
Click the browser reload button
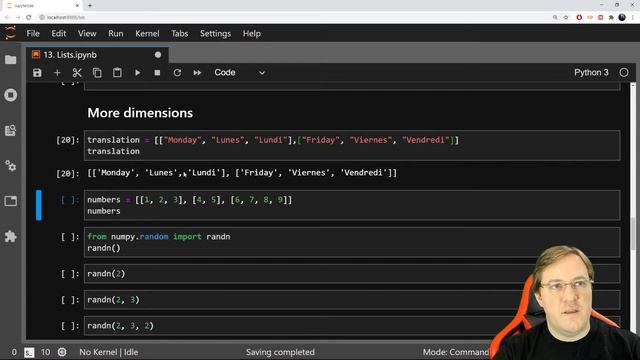pos(29,17)
